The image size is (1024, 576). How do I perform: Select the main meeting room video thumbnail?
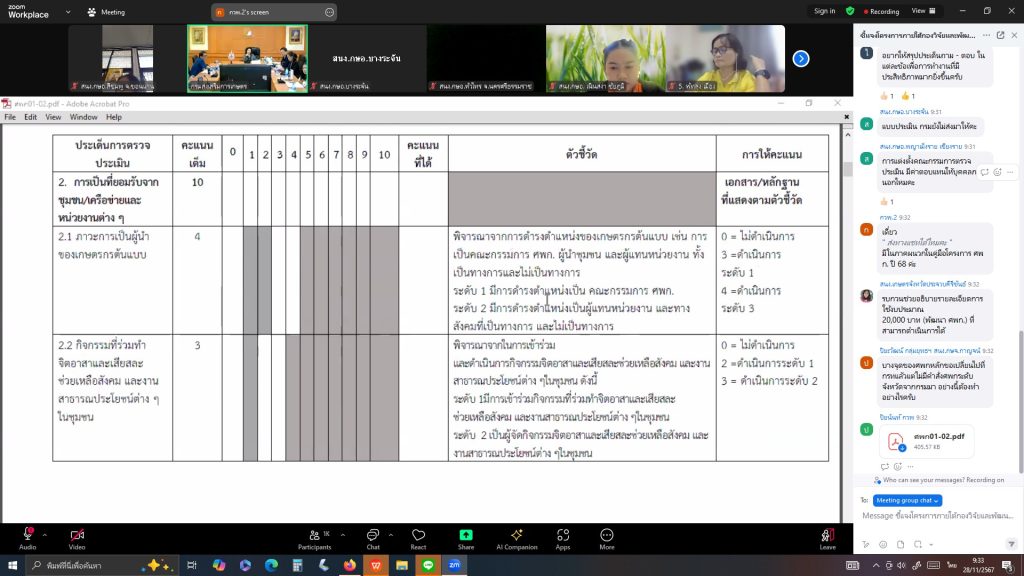point(247,58)
